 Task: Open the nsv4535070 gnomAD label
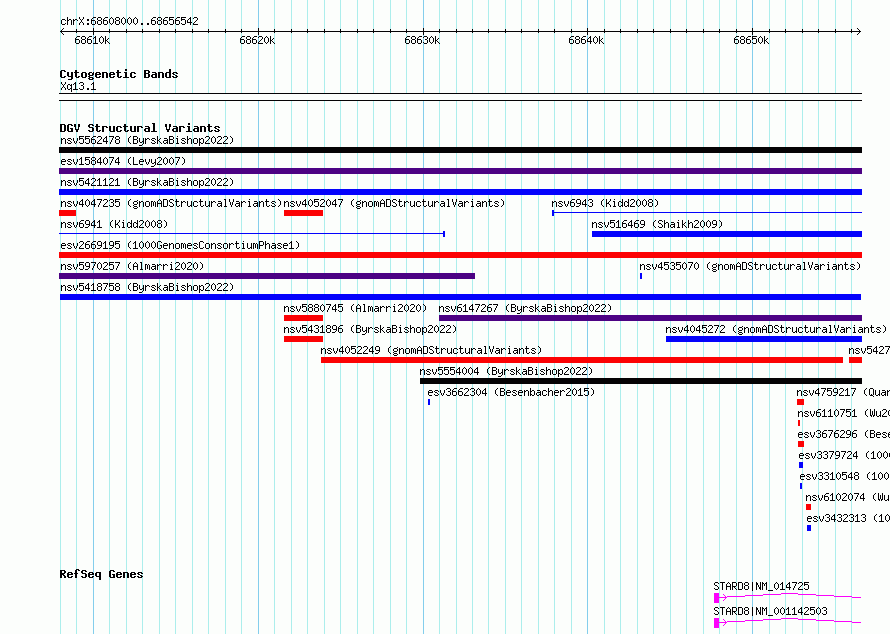click(x=750, y=266)
